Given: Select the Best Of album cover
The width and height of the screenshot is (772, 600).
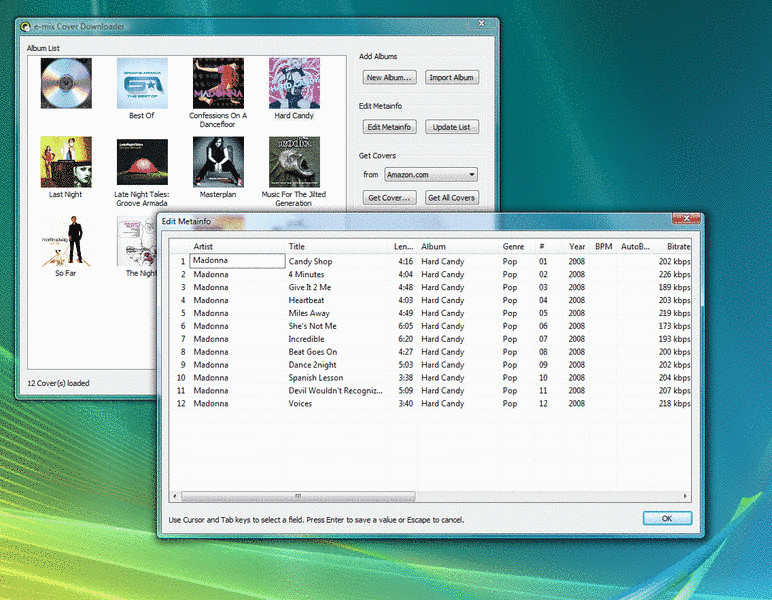Looking at the screenshot, I should point(142,83).
